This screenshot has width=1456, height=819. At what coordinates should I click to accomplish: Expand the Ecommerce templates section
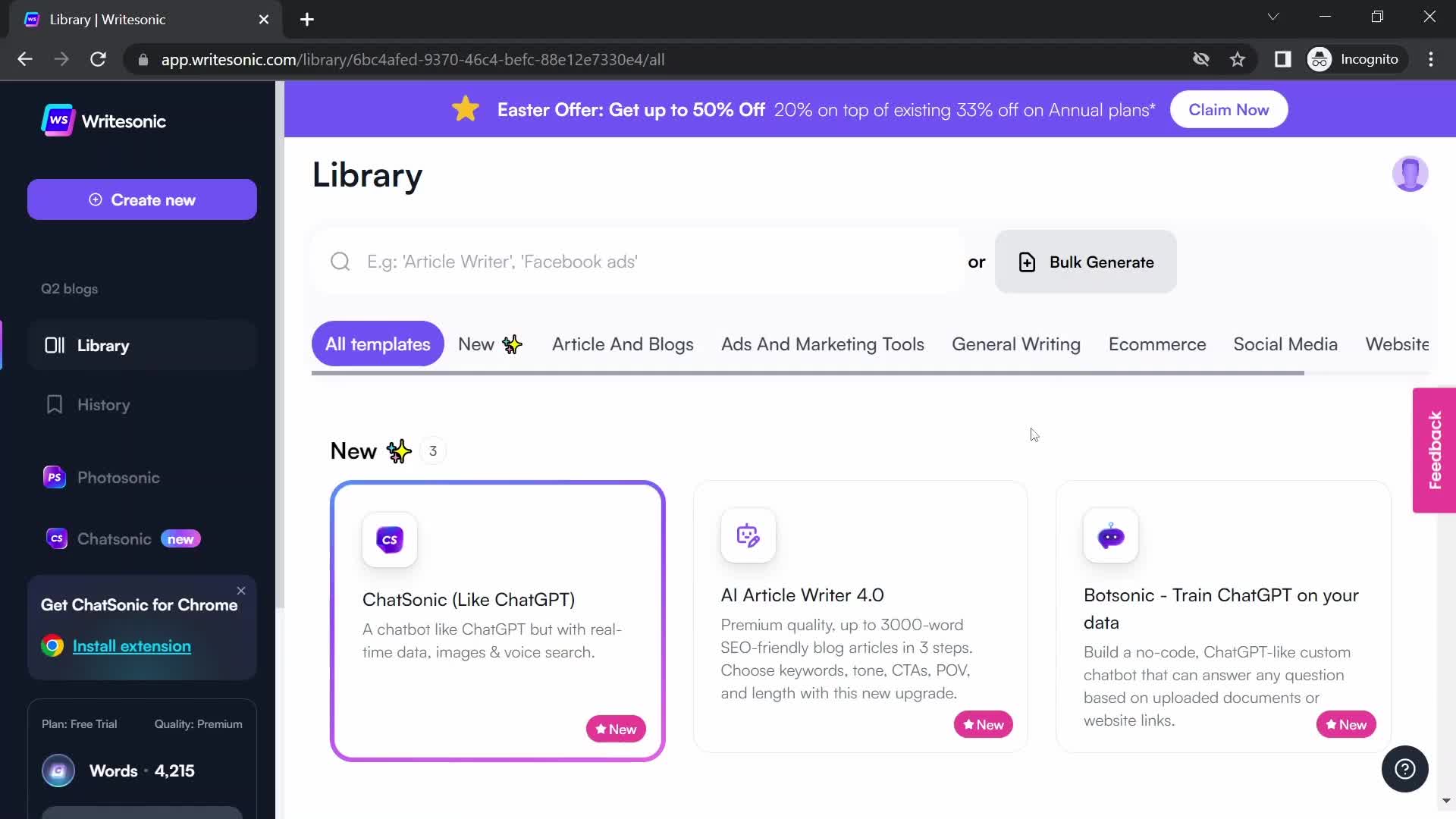point(1157,344)
